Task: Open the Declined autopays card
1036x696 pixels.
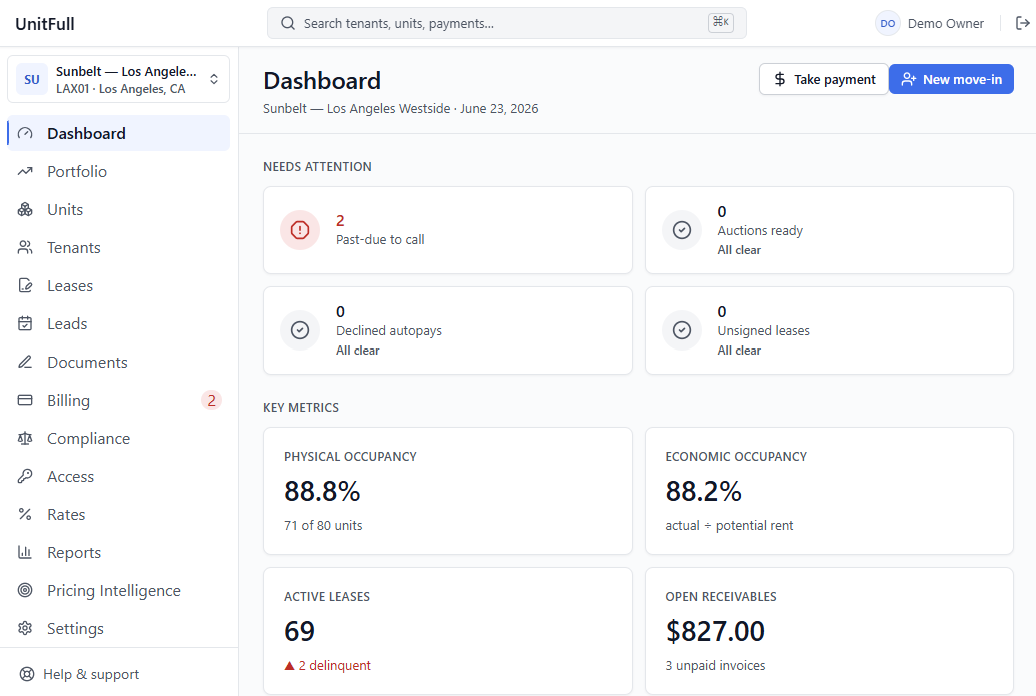Action: [x=448, y=330]
